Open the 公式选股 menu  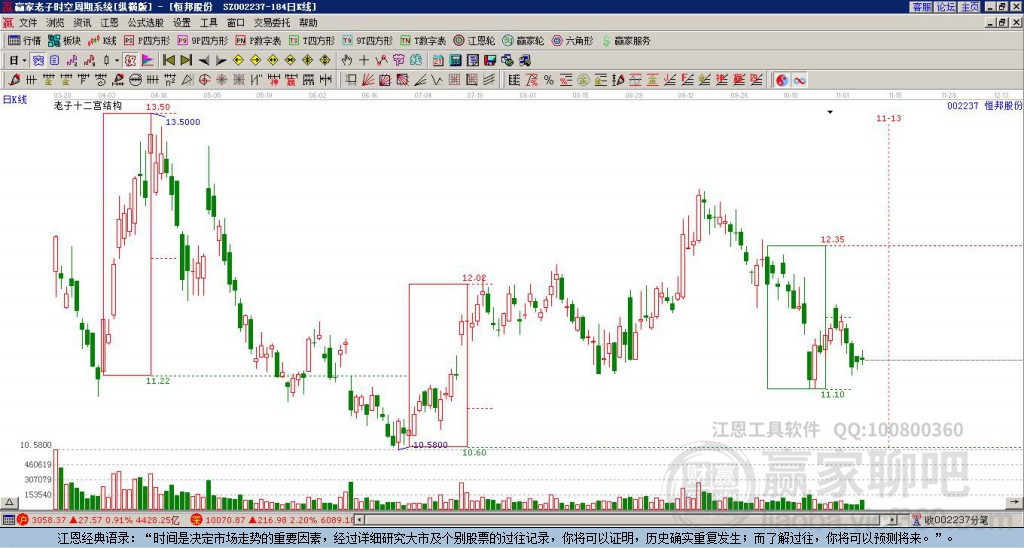pos(145,23)
